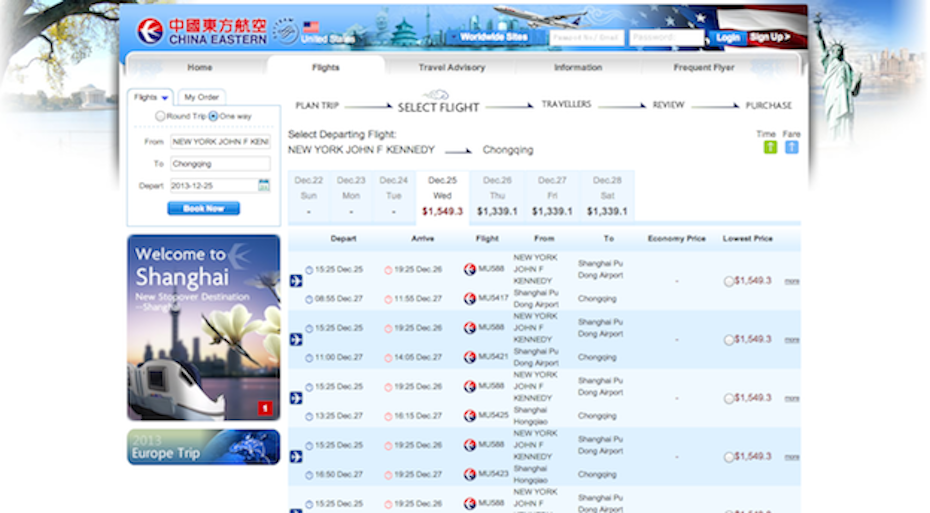Image resolution: width=930 pixels, height=513 pixels.
Task: Select the Round Trip radio button
Action: (160, 116)
